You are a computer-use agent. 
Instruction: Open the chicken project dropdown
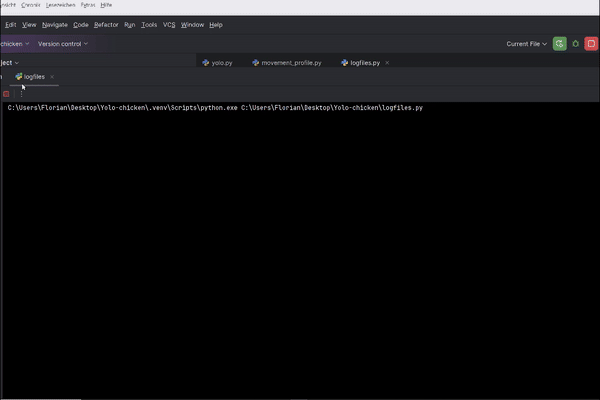[x=15, y=44]
